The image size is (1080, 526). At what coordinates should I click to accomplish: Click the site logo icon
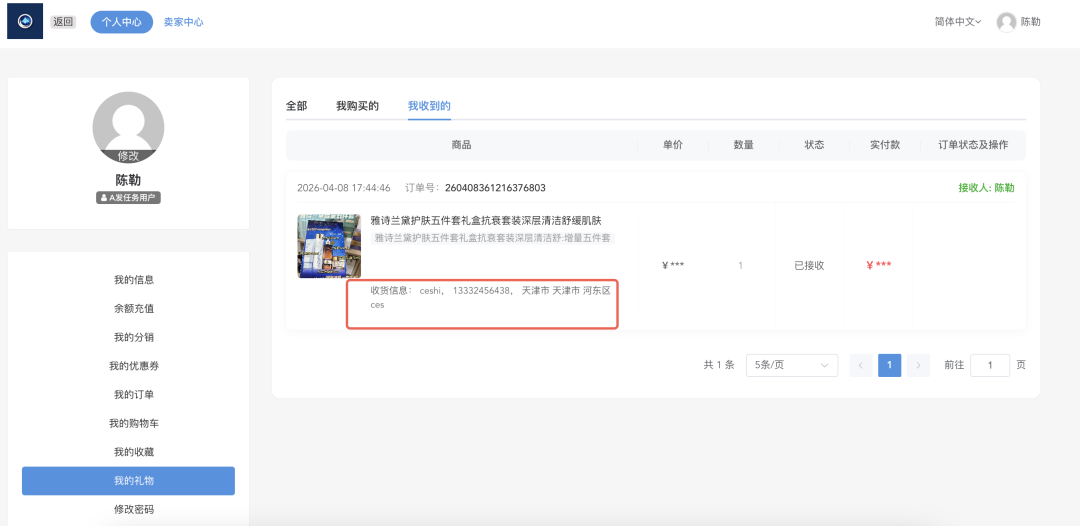[x=25, y=21]
